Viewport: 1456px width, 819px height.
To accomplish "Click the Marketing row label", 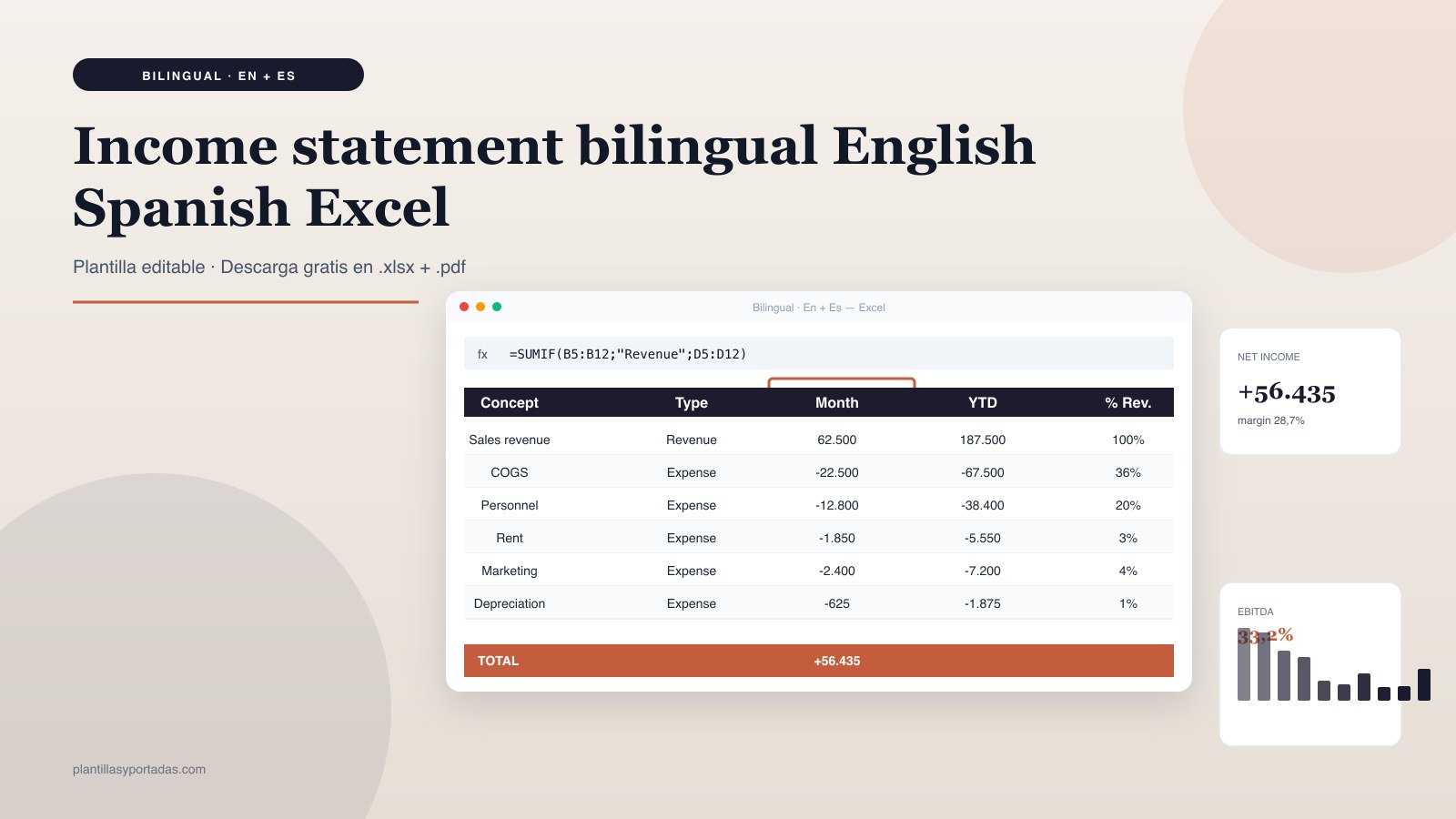I will (x=510, y=571).
